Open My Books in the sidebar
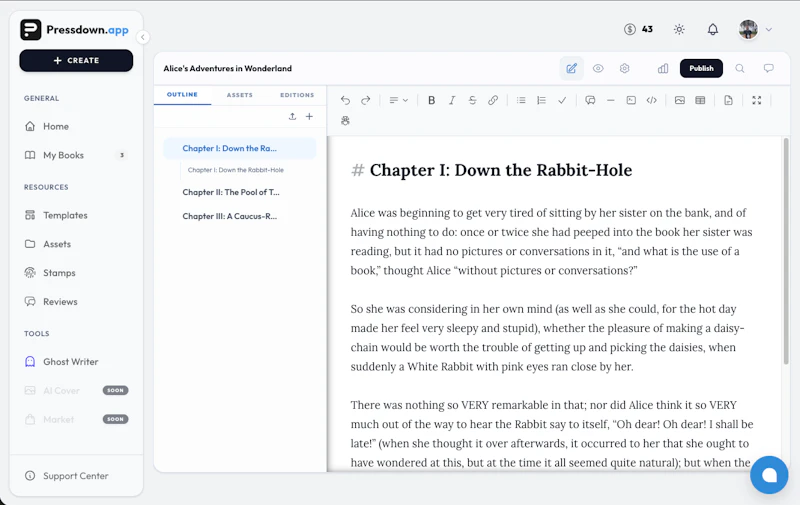The height and width of the screenshot is (505, 800). pos(76,155)
